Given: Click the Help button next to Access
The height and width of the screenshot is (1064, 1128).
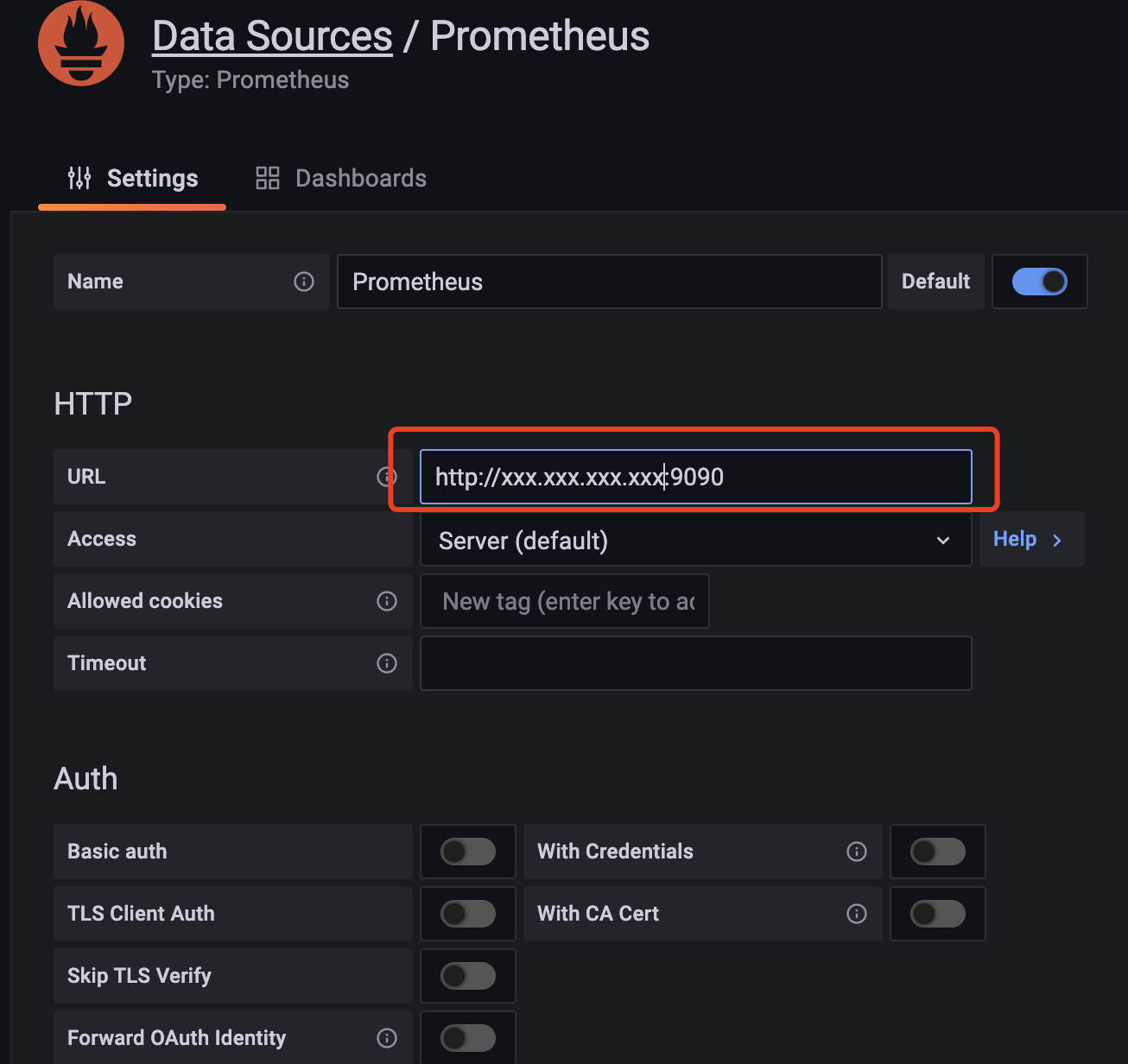Looking at the screenshot, I should [x=1031, y=539].
